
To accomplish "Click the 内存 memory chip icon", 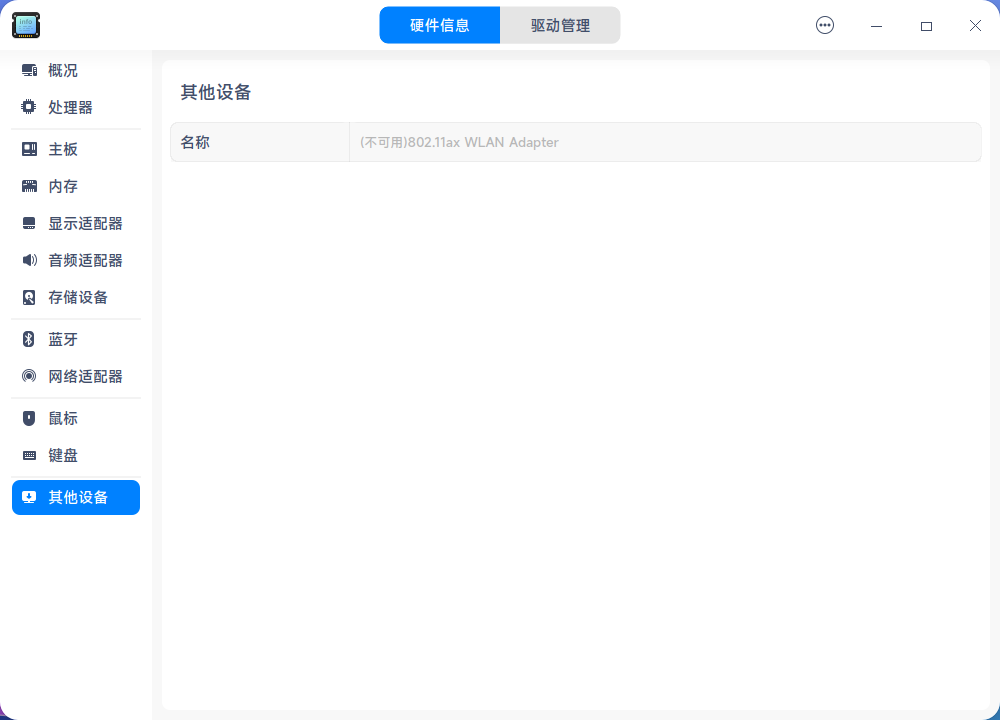I will [28, 186].
